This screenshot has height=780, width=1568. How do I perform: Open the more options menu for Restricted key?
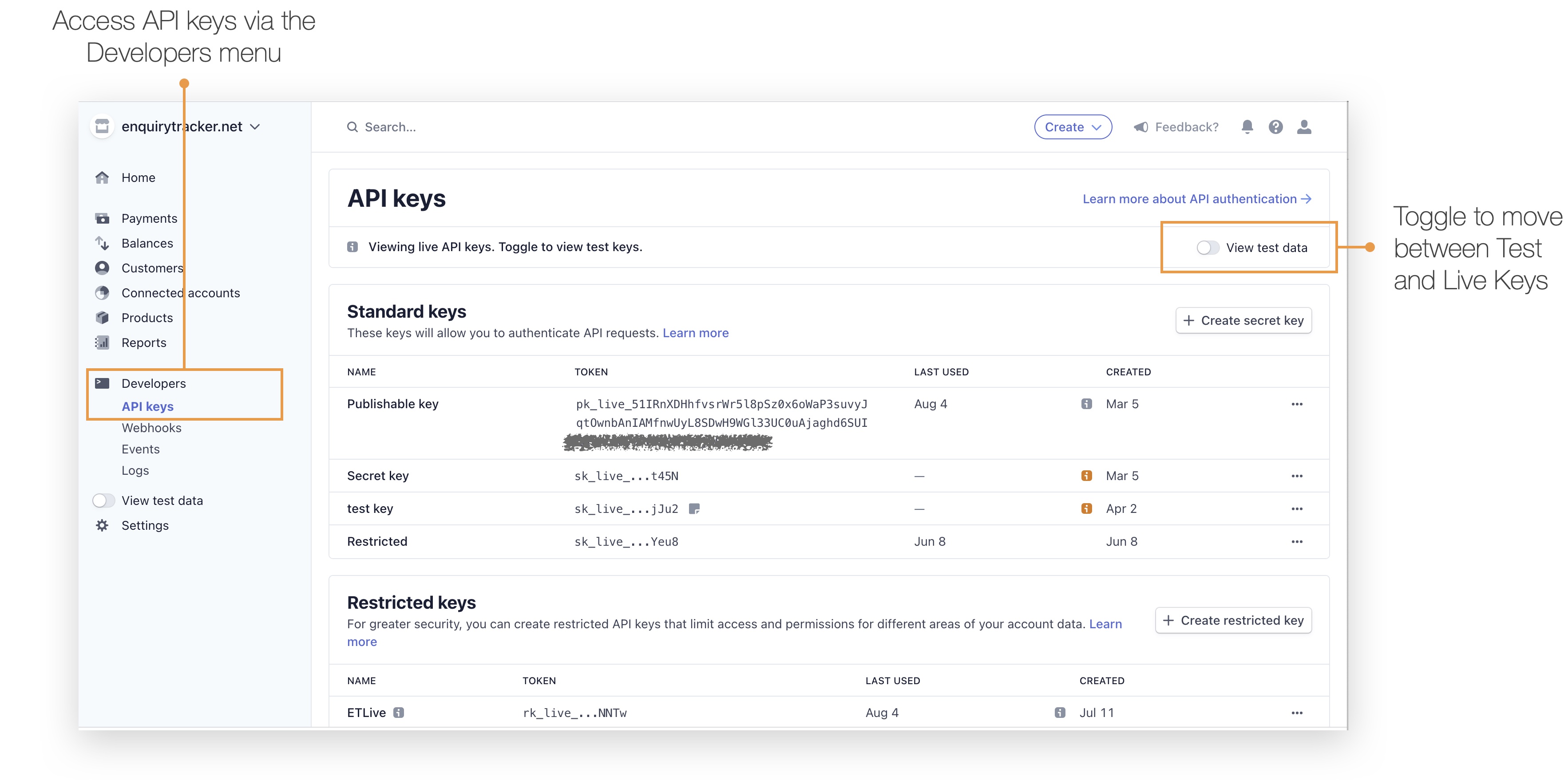click(x=1296, y=541)
